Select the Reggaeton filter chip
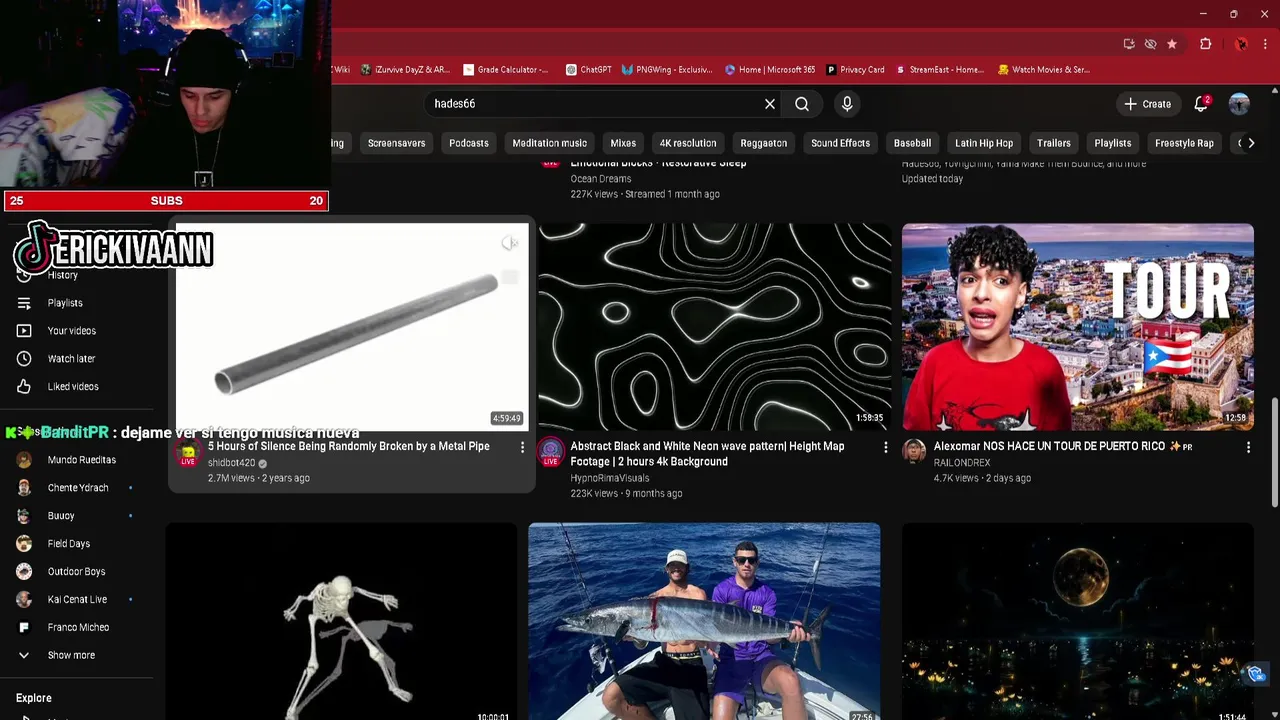 tap(763, 143)
